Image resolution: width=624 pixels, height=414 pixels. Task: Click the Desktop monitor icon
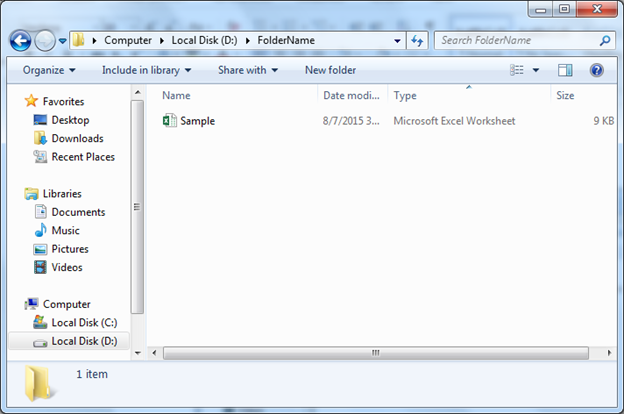pos(40,120)
